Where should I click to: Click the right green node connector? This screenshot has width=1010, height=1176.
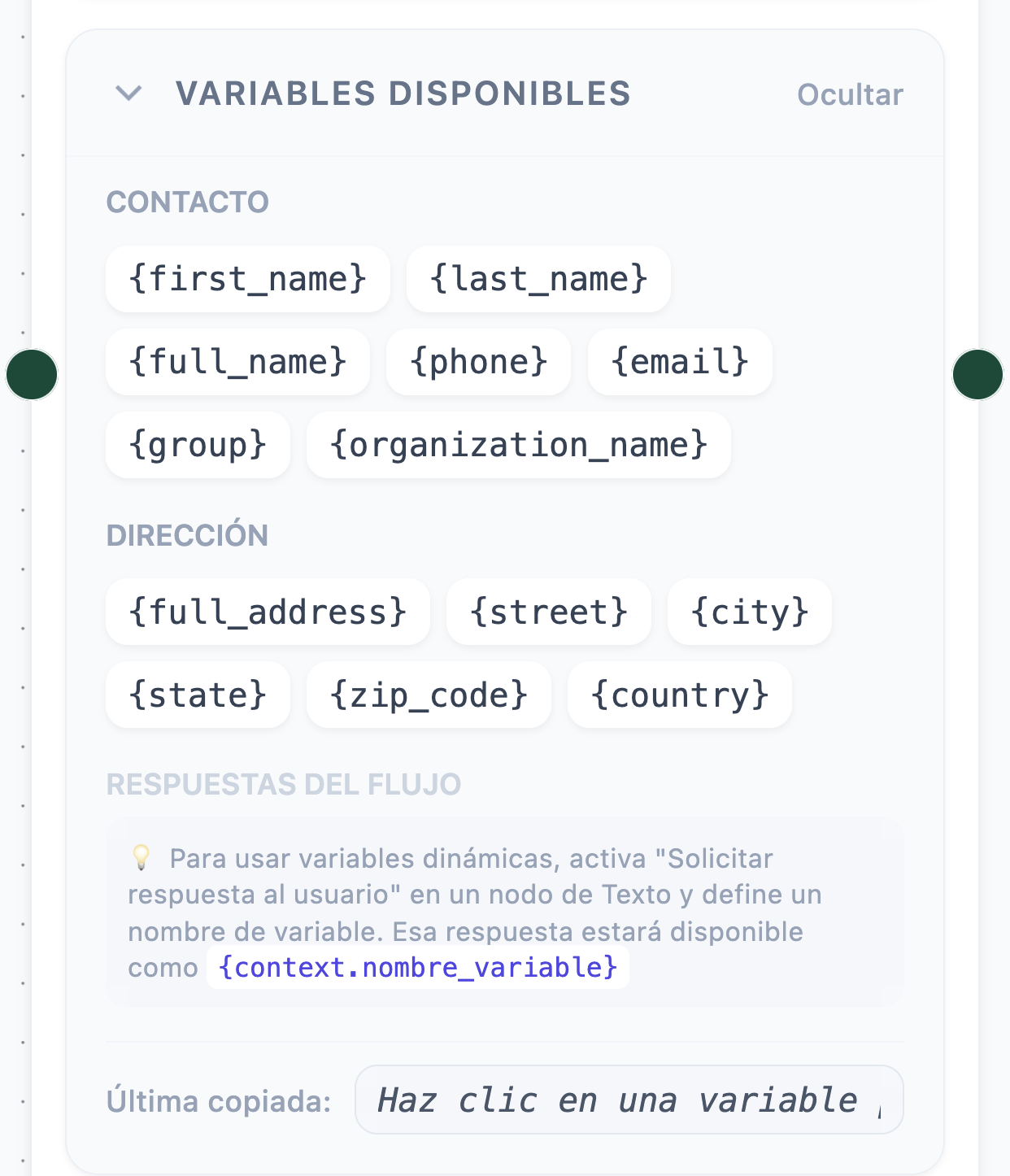(x=977, y=374)
